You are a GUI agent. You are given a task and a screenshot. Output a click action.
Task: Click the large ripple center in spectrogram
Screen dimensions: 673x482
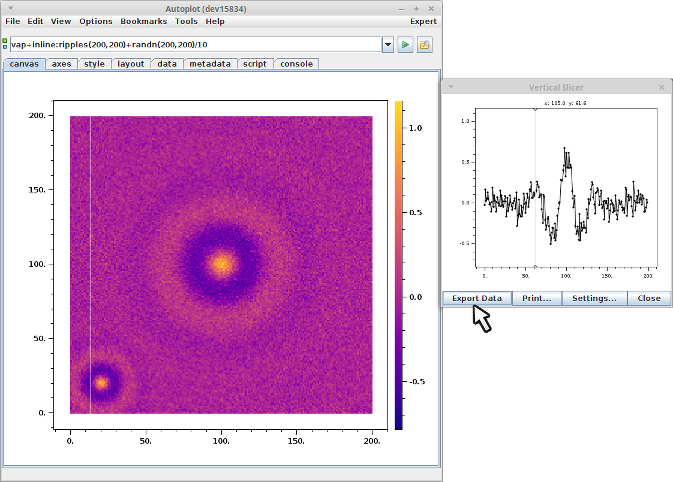tap(221, 263)
